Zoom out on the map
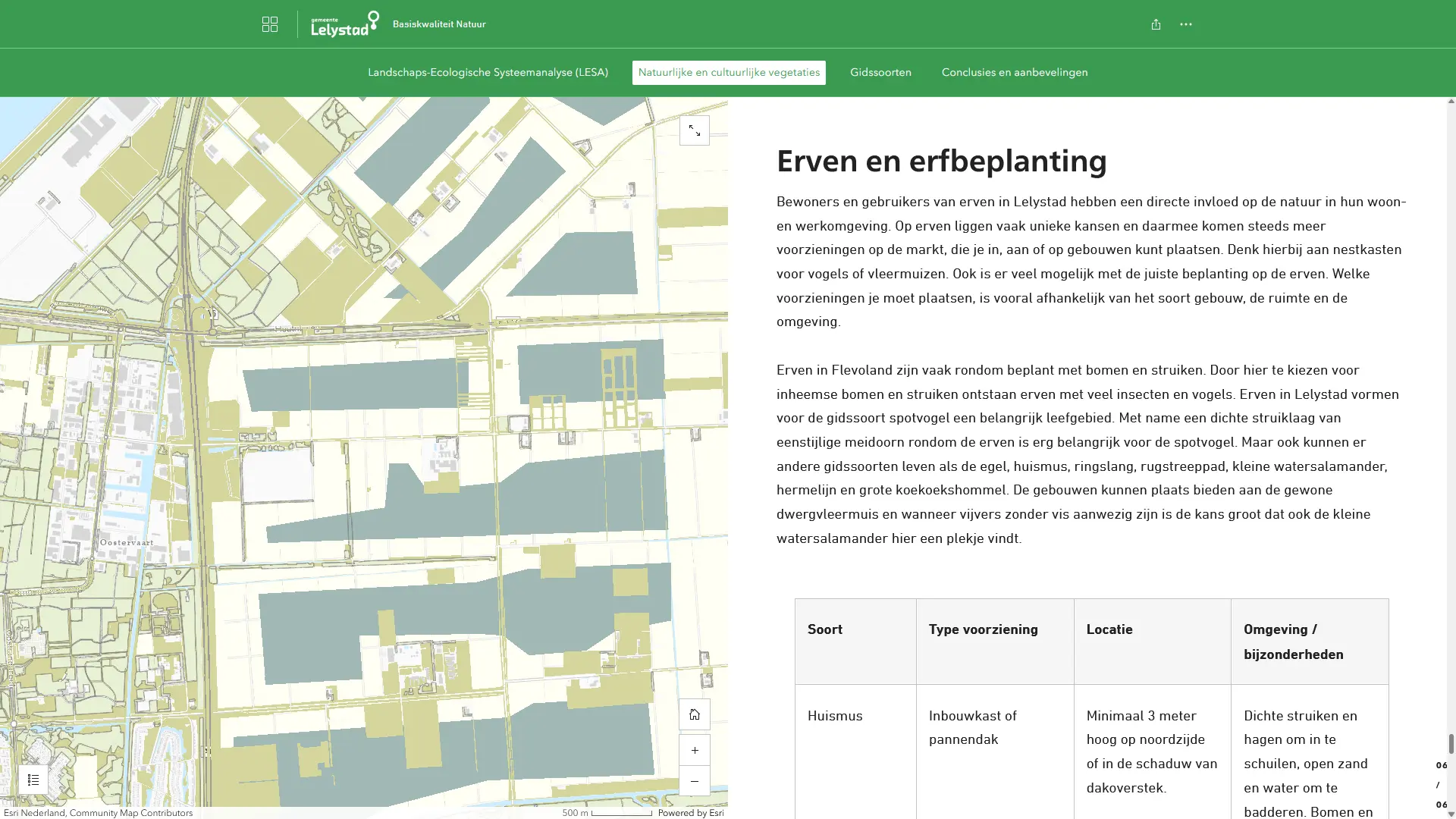The image size is (1456, 819). click(694, 781)
